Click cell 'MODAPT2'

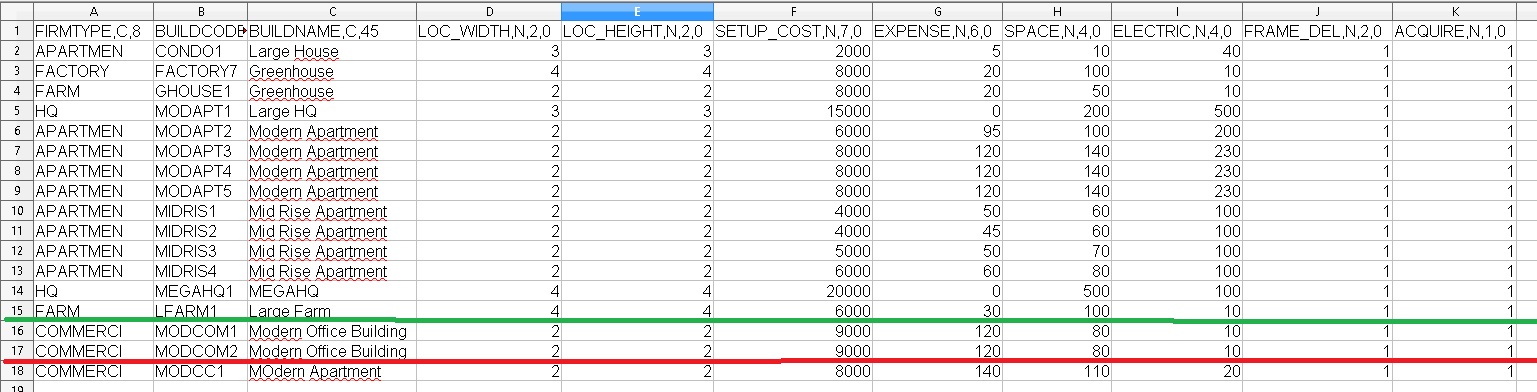pyautogui.click(x=199, y=131)
